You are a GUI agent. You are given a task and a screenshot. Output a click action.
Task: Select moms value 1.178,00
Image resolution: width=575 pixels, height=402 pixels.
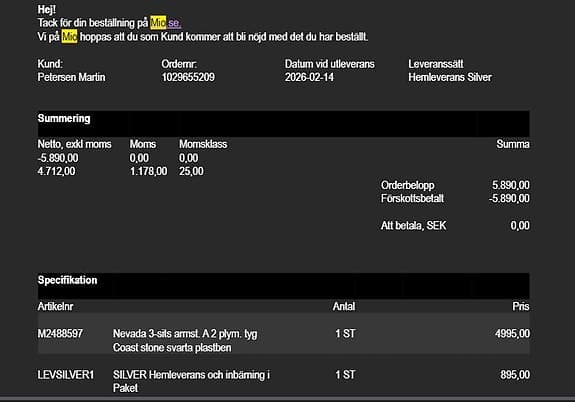tap(148, 171)
